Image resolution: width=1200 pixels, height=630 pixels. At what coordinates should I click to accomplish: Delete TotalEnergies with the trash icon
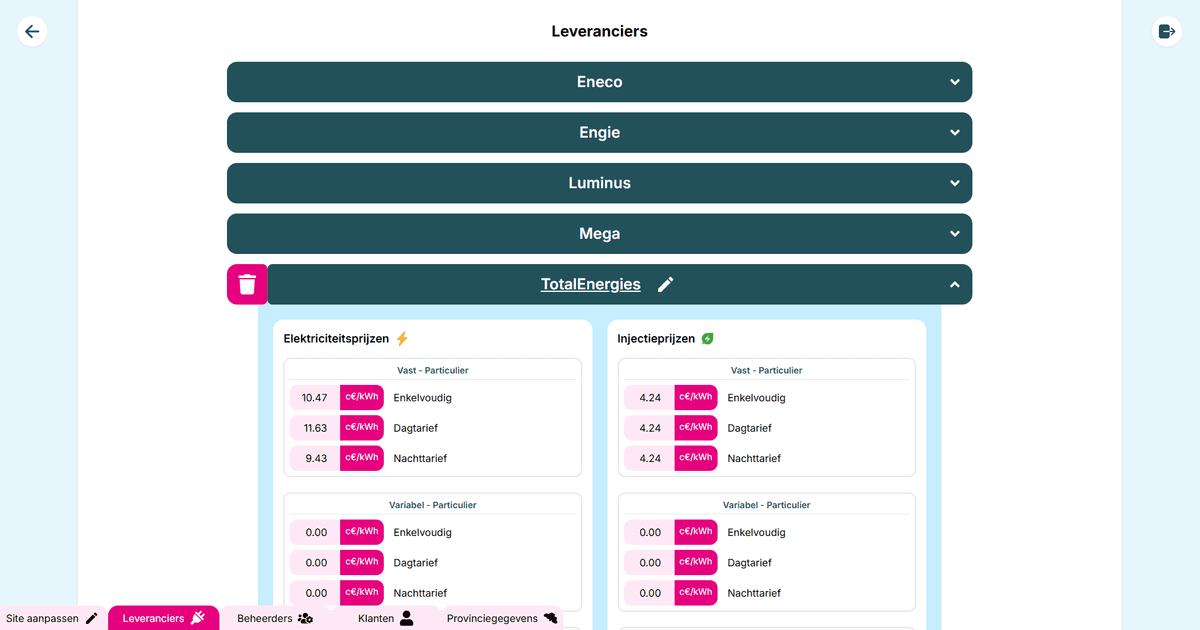[x=247, y=285]
